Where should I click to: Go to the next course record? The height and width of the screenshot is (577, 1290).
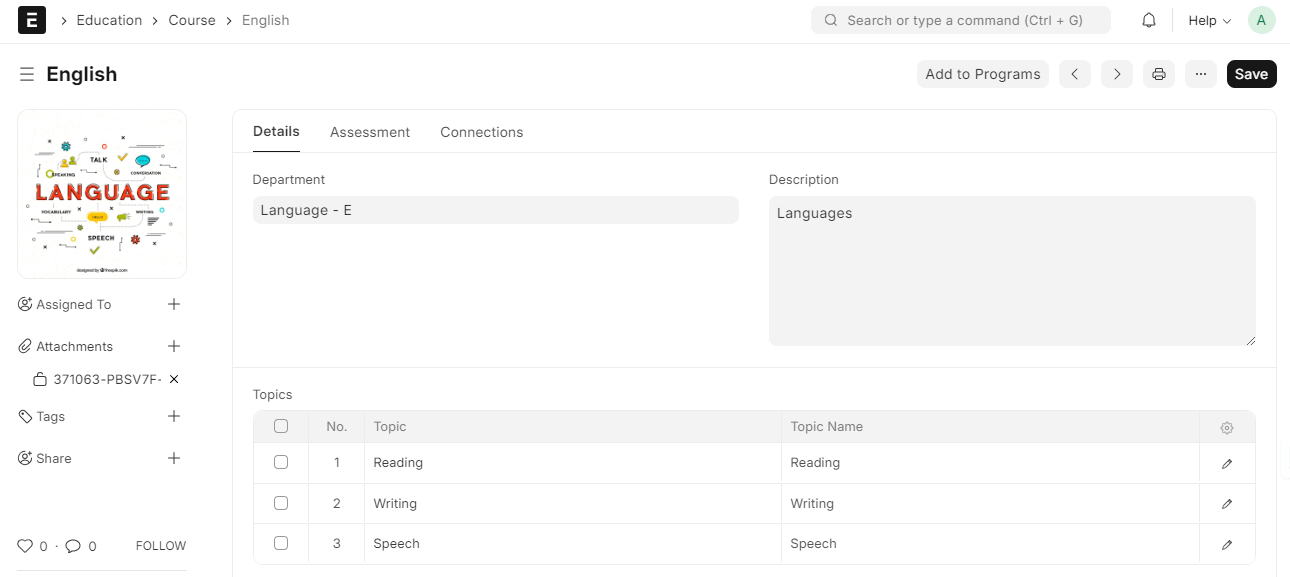point(1116,74)
